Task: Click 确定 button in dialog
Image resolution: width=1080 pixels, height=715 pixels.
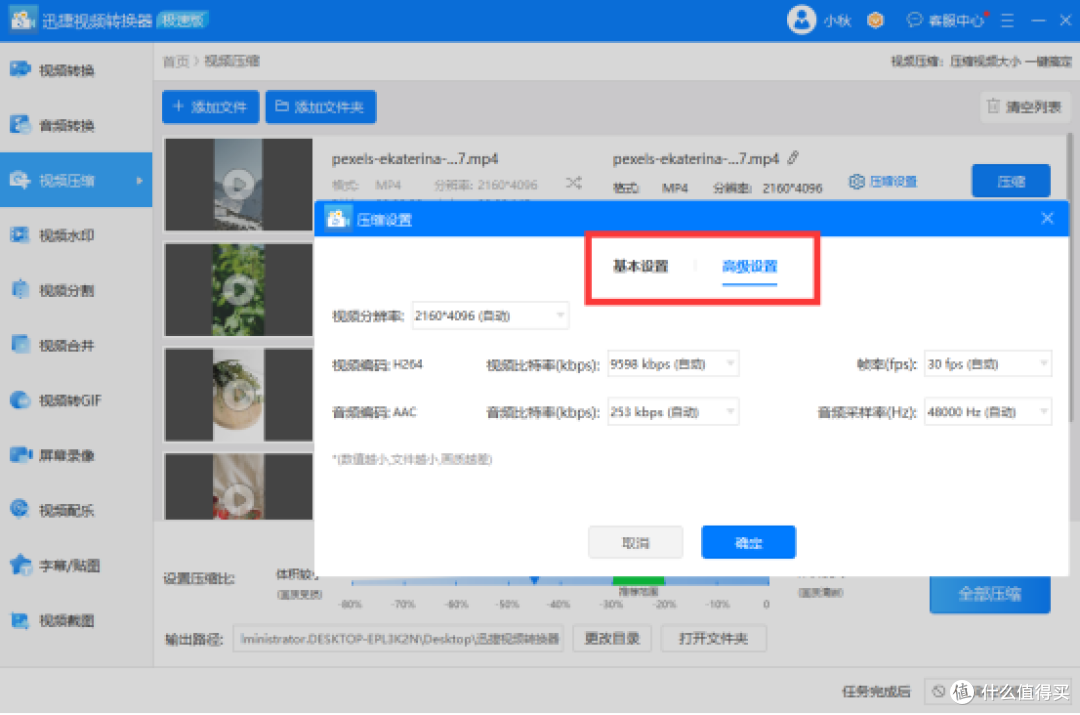Action: click(749, 543)
